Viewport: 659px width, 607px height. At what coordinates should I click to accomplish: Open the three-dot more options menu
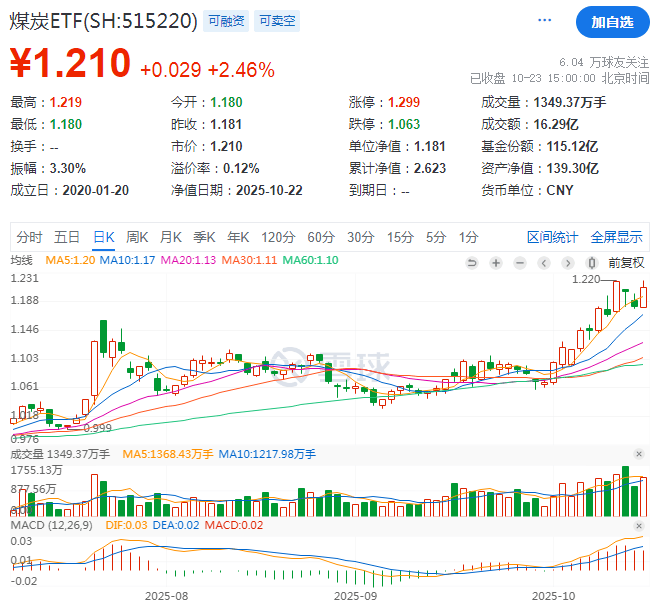544,21
